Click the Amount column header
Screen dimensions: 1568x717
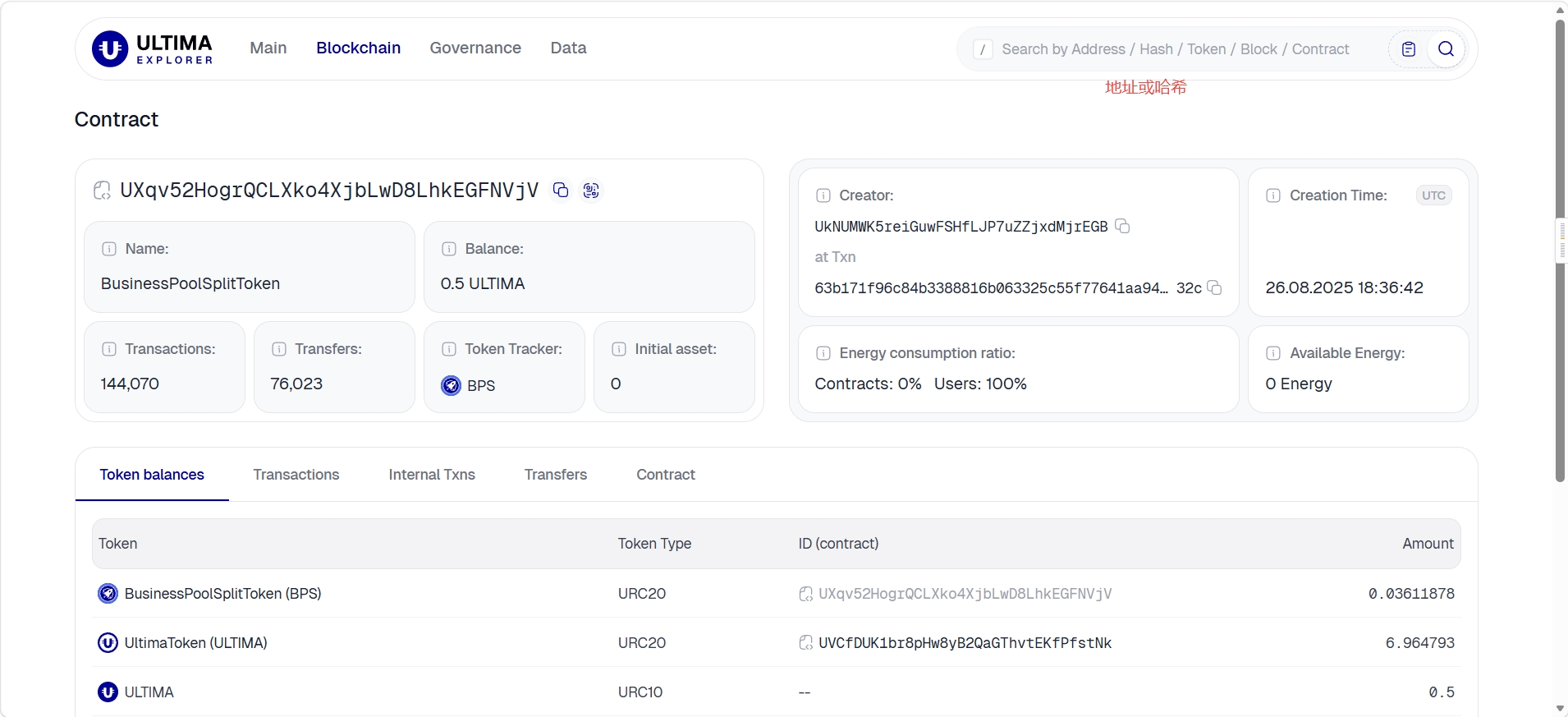point(1428,544)
